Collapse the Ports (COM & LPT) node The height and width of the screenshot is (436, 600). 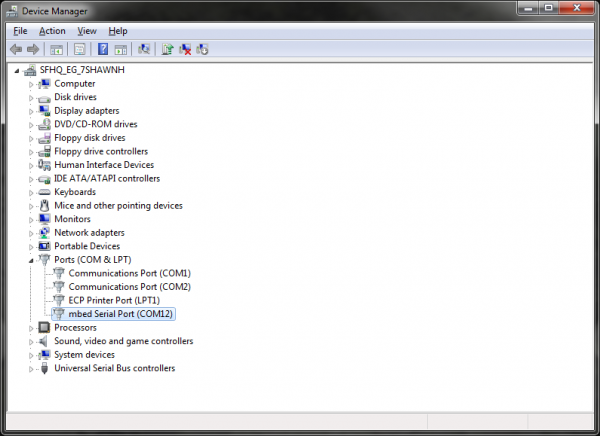[x=31, y=261]
